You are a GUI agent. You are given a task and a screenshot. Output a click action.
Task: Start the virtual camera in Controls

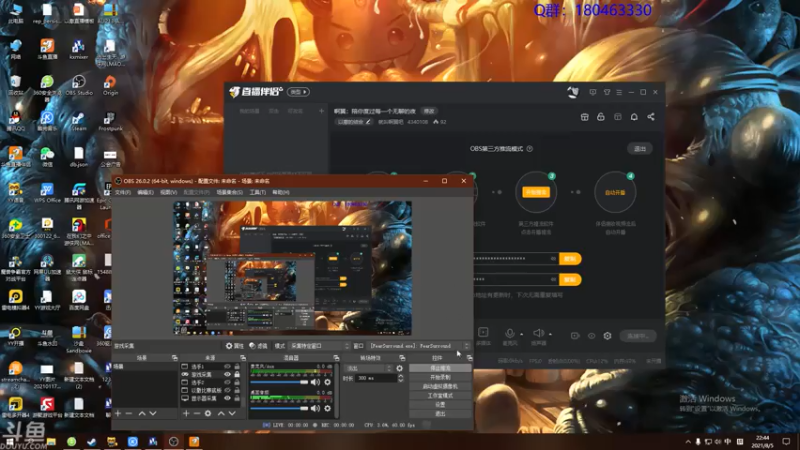coord(440,386)
